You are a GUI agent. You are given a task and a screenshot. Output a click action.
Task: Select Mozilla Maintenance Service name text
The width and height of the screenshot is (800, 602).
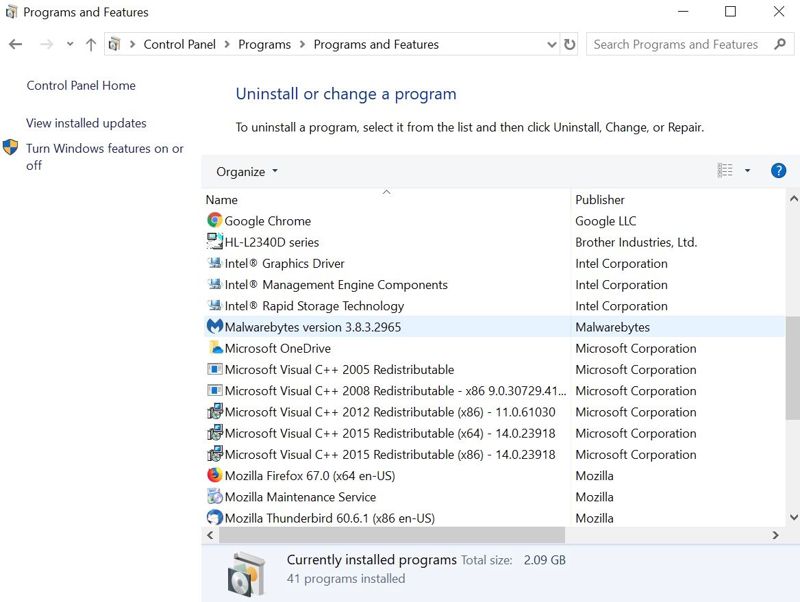301,497
